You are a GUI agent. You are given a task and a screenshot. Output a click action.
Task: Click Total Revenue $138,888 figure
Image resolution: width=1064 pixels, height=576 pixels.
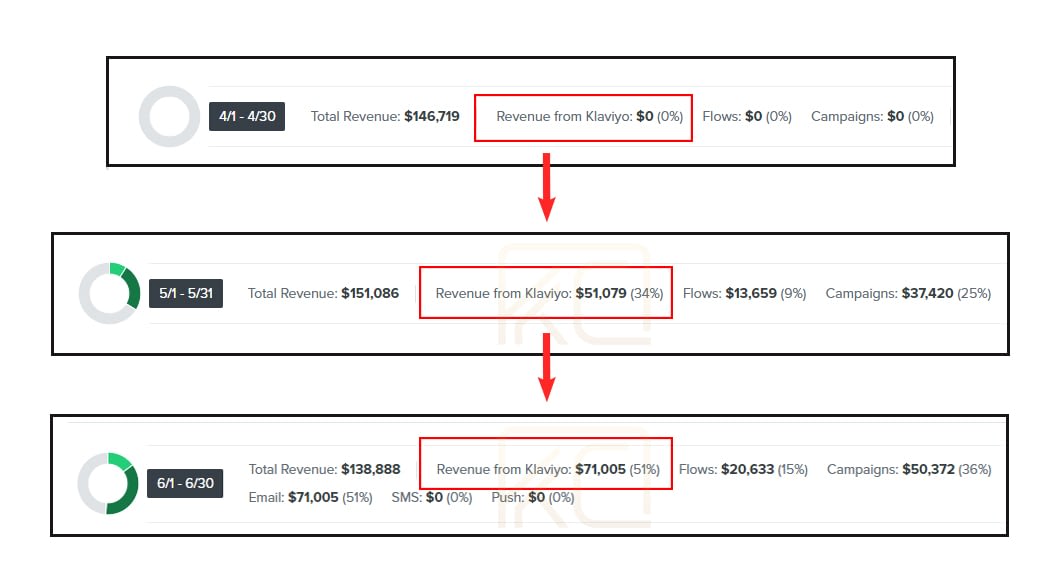(x=324, y=469)
